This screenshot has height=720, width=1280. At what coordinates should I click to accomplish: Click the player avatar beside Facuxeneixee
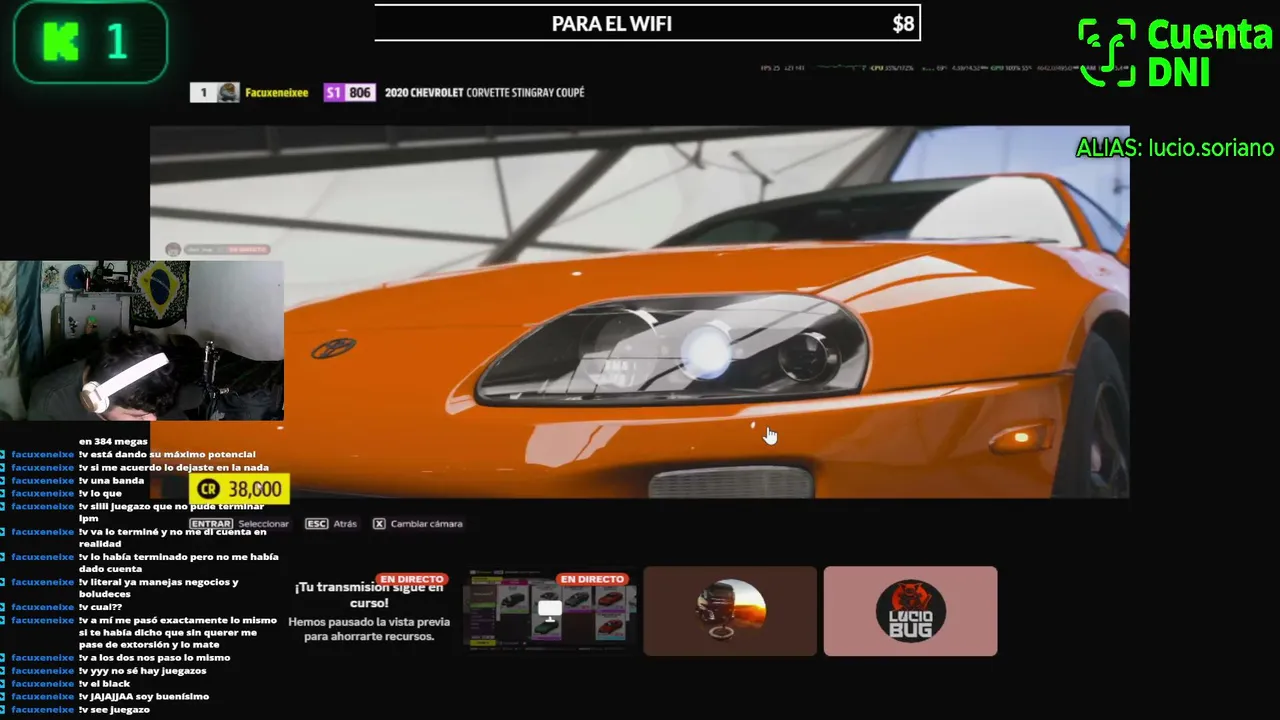[229, 93]
